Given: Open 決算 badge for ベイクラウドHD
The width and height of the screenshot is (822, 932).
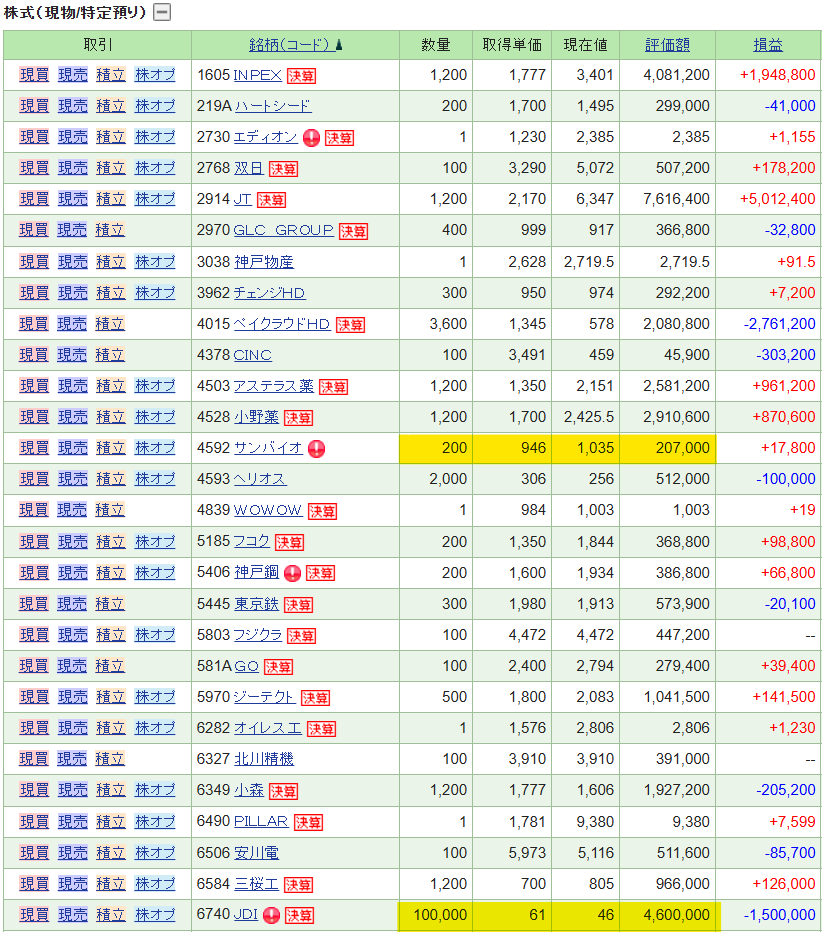Looking at the screenshot, I should click(x=351, y=325).
